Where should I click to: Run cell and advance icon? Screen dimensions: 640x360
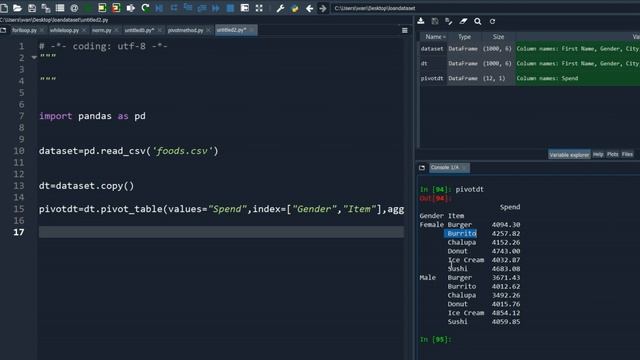click(x=116, y=8)
